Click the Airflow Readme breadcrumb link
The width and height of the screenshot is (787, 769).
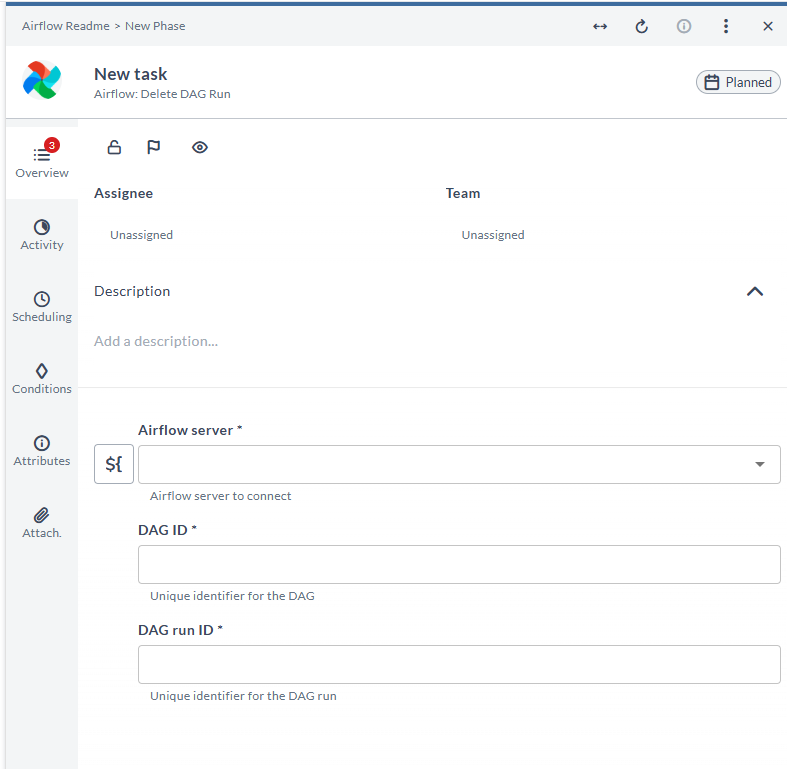(x=65, y=26)
